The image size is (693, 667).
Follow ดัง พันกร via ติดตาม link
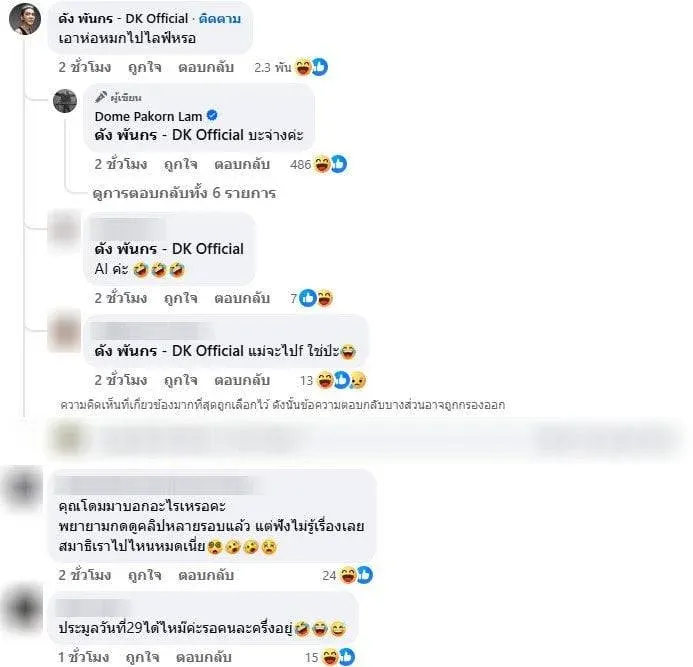[220, 19]
